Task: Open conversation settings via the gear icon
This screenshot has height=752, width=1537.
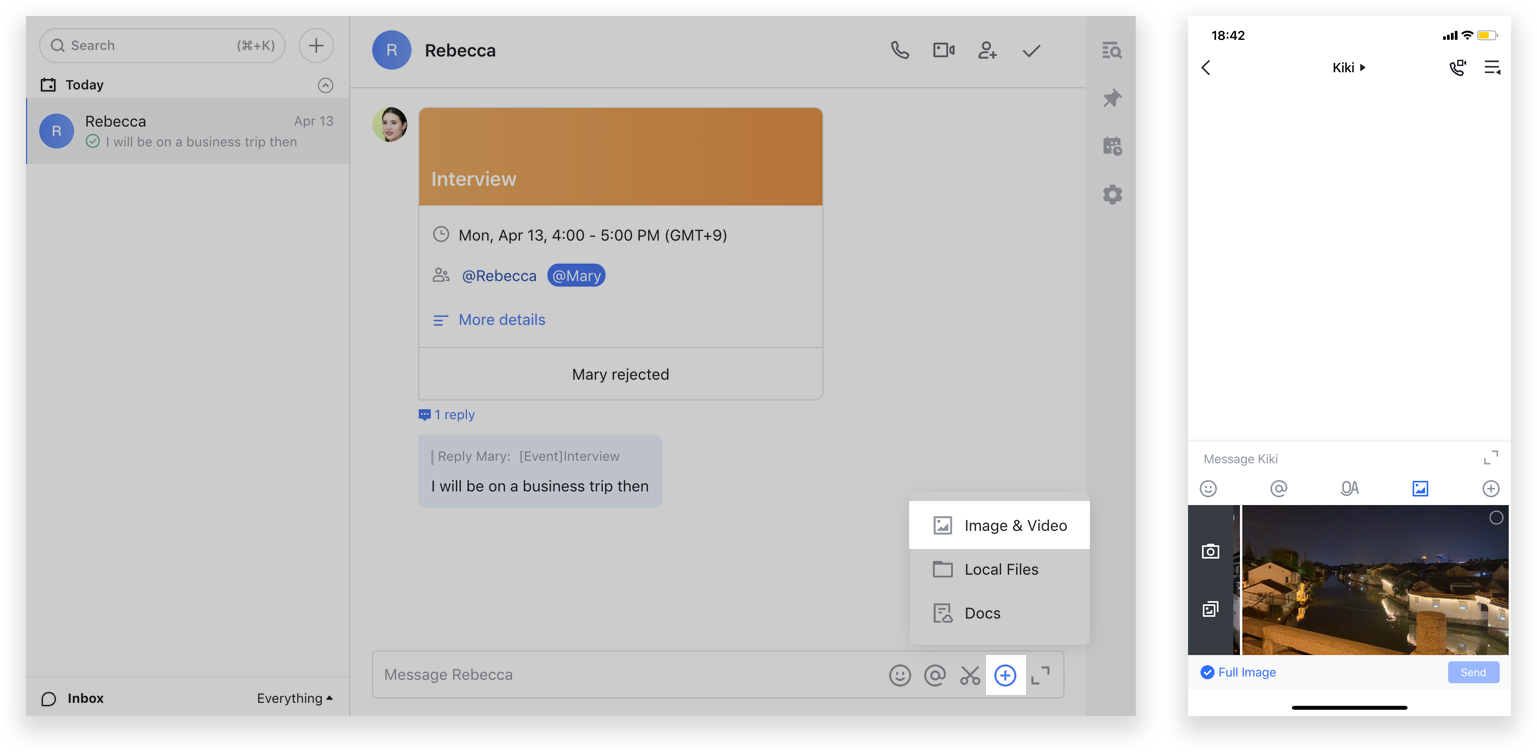Action: (1111, 194)
